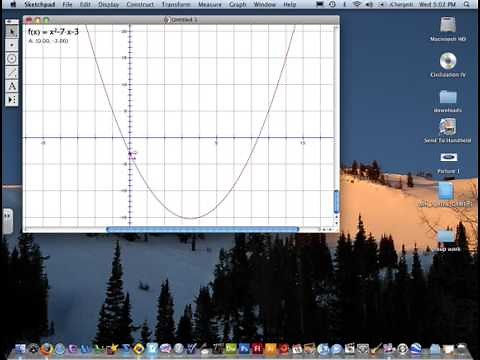The width and height of the screenshot is (480, 360).
Task: Open Finder from the Dock
Action: [x=20, y=349]
